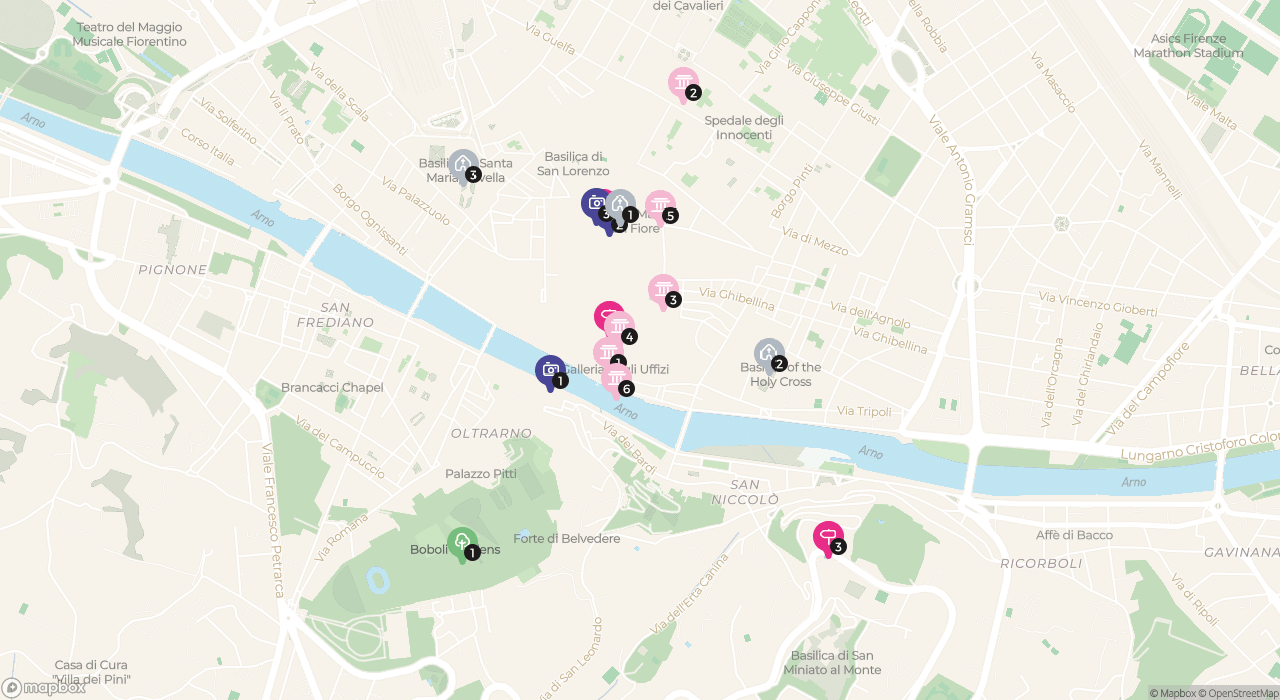This screenshot has width=1280, height=700.
Task: Click the Forte di Belvedere map label
Action: [x=567, y=539]
